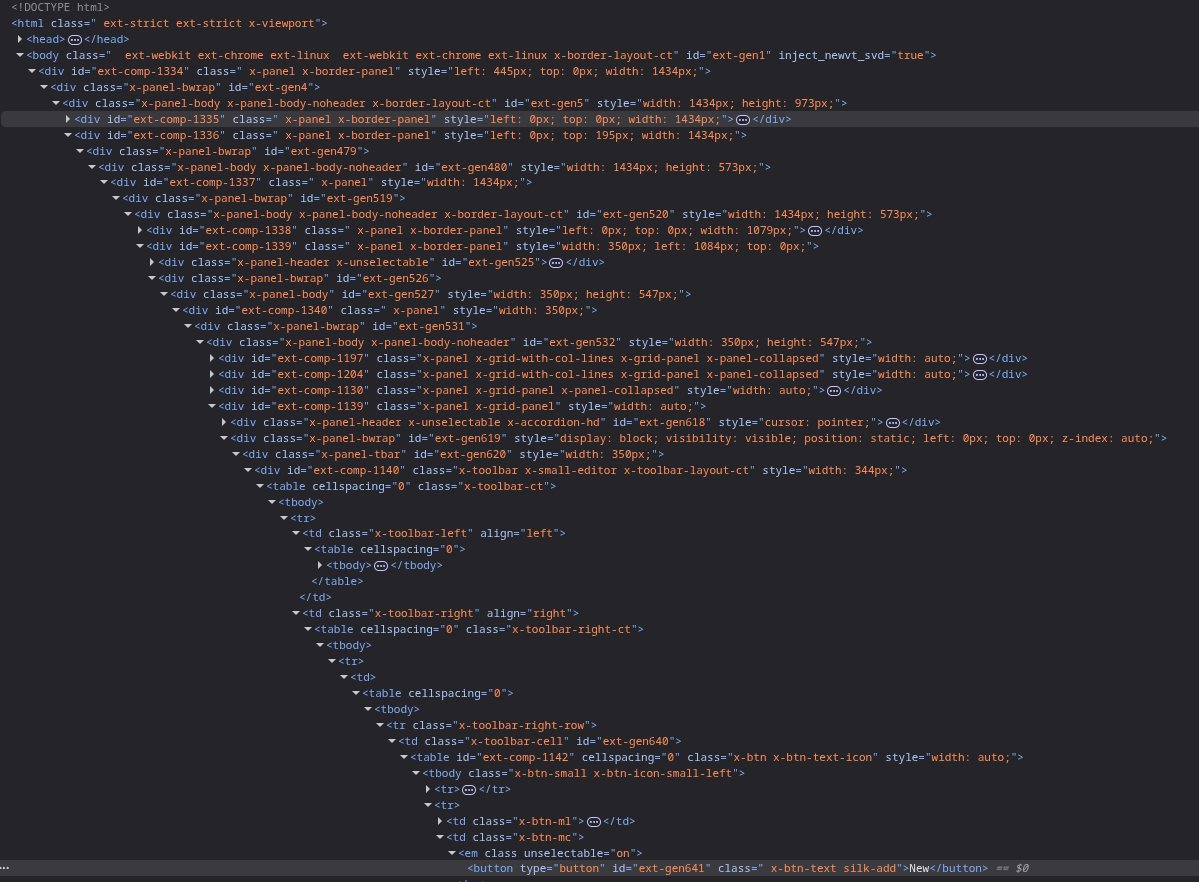
Task: Open ellipsis of collapsed tr under x-btn-small tbody
Action: coord(469,789)
